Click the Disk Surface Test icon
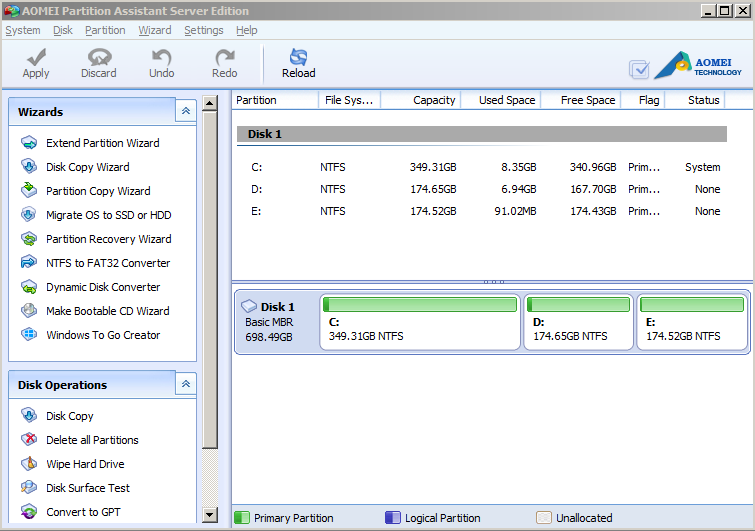 [x=29, y=487]
